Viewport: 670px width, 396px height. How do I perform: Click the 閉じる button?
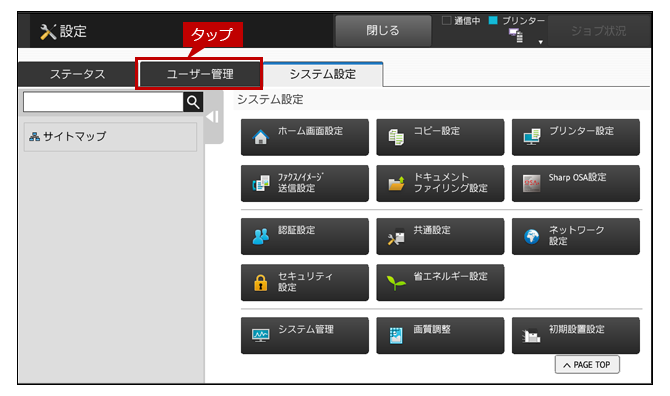[x=383, y=31]
